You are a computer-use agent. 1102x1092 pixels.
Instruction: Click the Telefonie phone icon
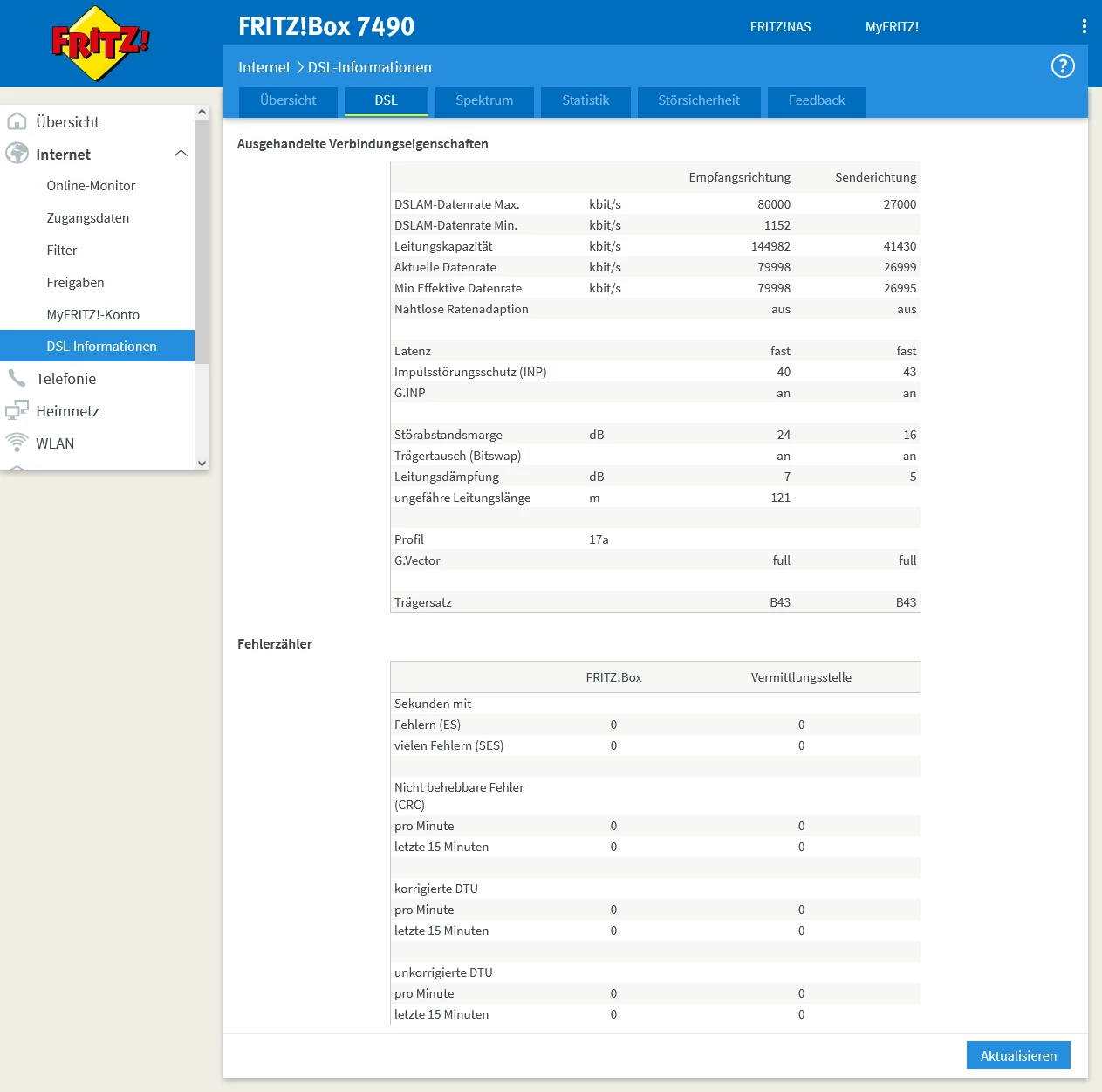coord(17,378)
